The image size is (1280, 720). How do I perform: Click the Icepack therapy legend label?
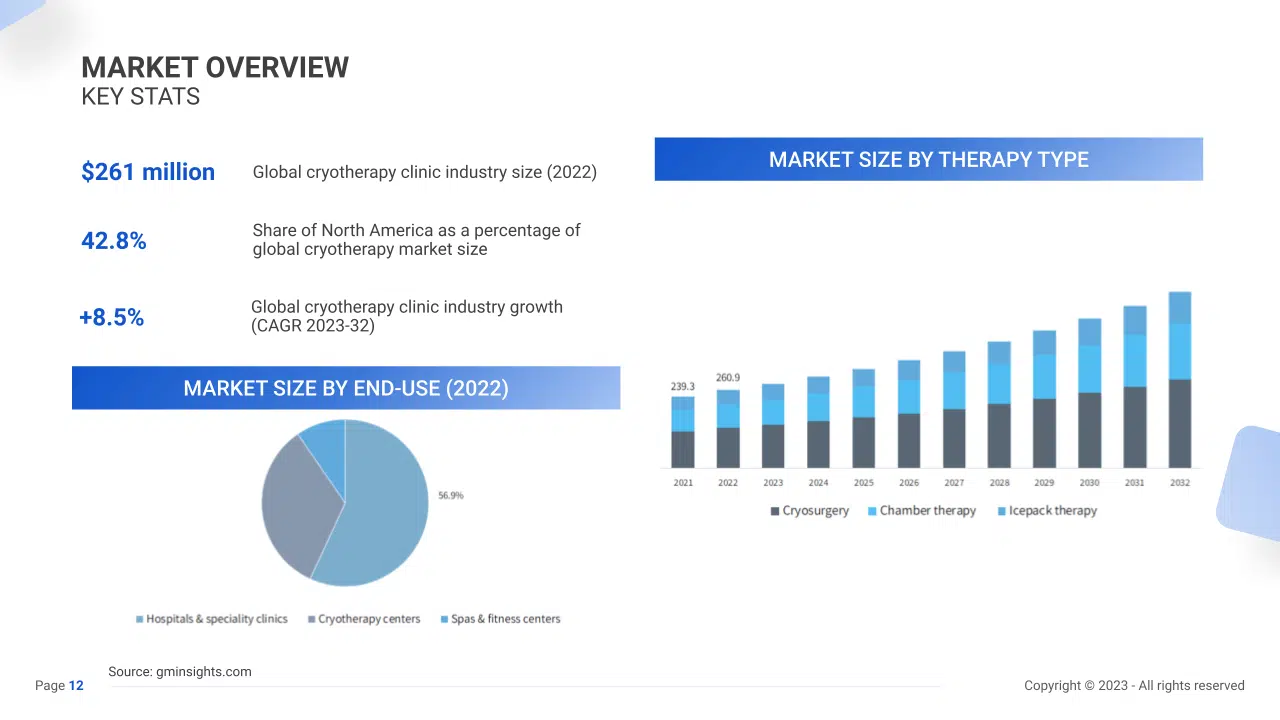click(x=1053, y=511)
